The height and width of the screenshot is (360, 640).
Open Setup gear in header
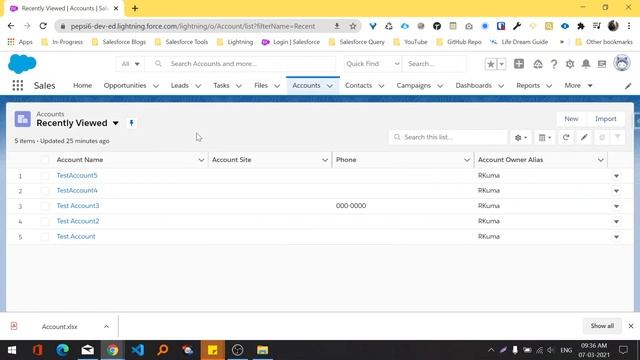pyautogui.click(x=570, y=64)
